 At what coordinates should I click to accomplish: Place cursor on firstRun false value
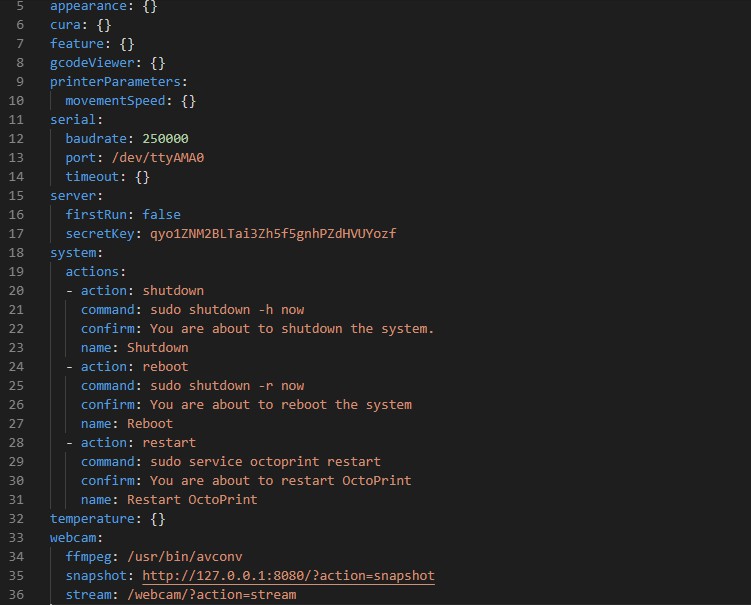pos(161,215)
